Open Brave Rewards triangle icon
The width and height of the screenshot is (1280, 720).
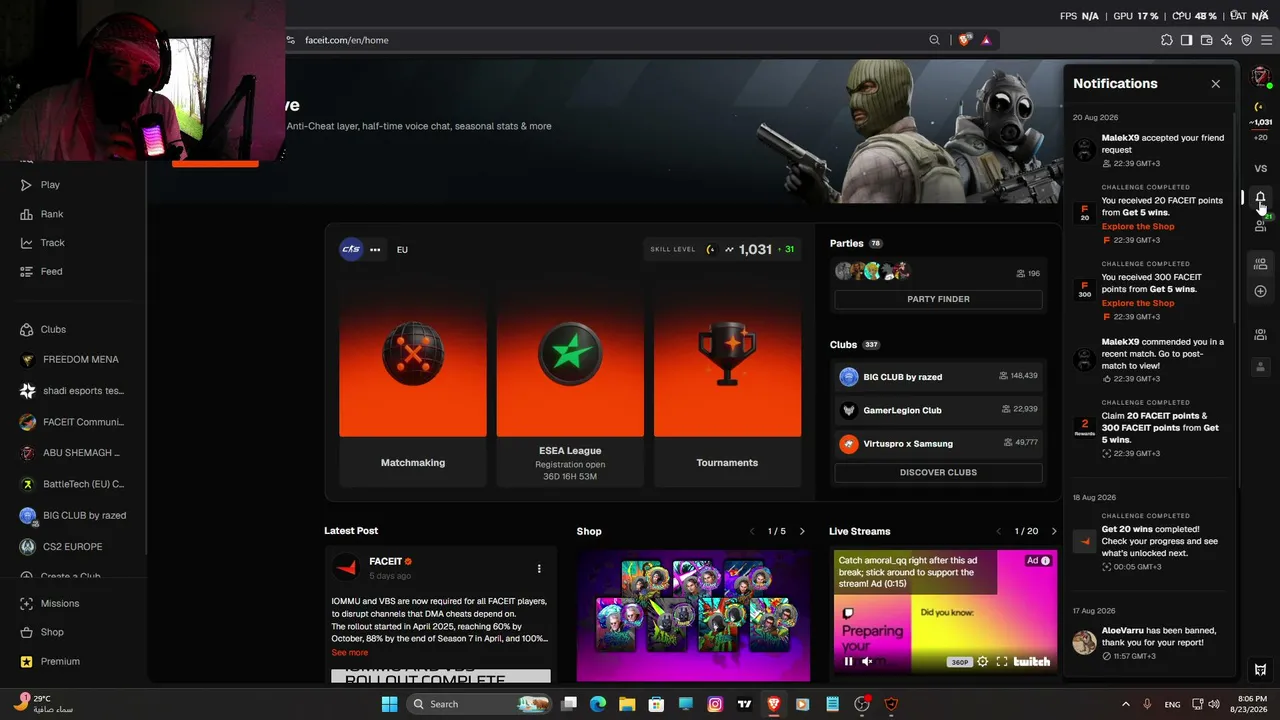[x=986, y=40]
